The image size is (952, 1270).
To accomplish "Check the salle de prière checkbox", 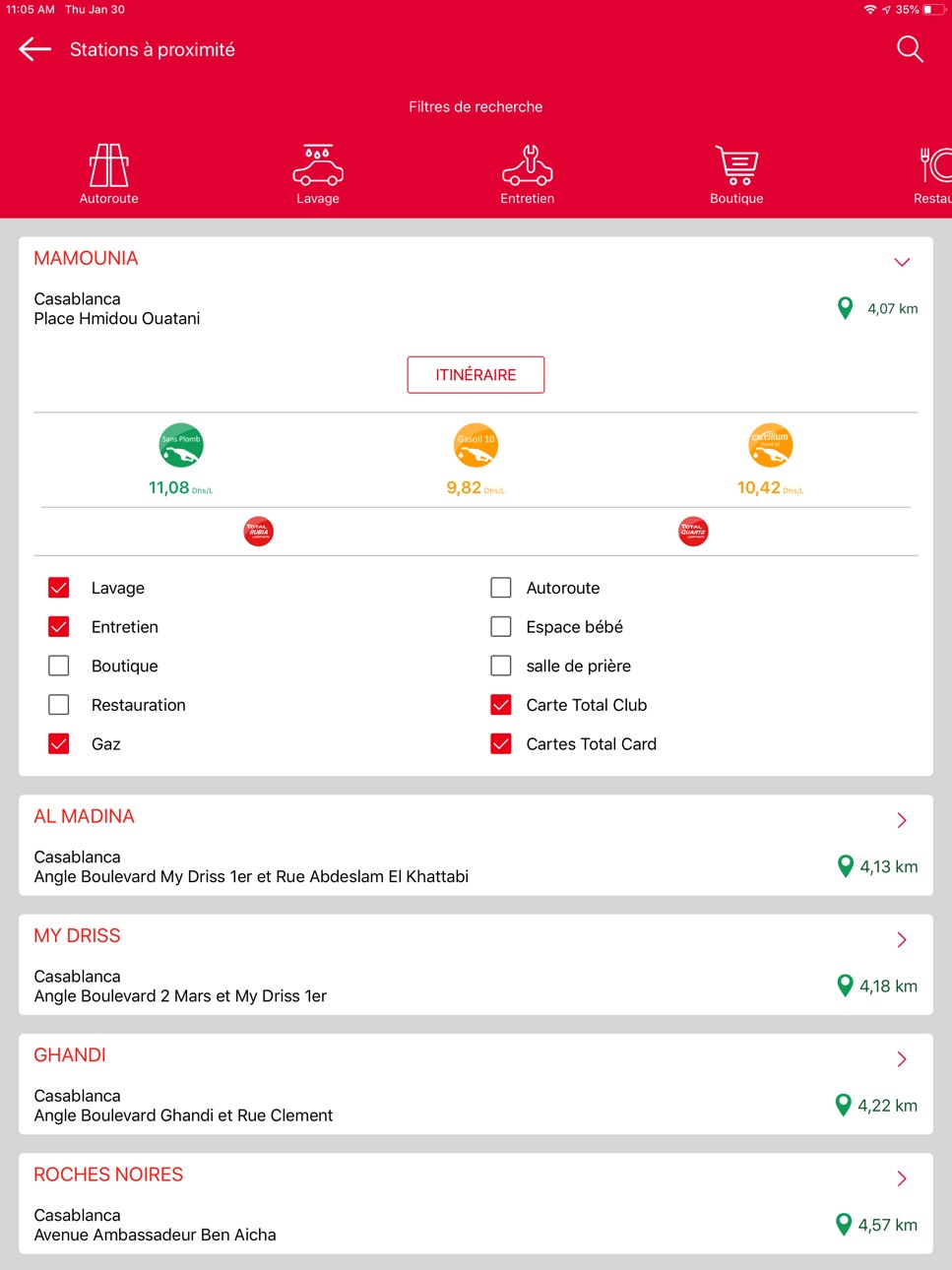I will click(501, 666).
